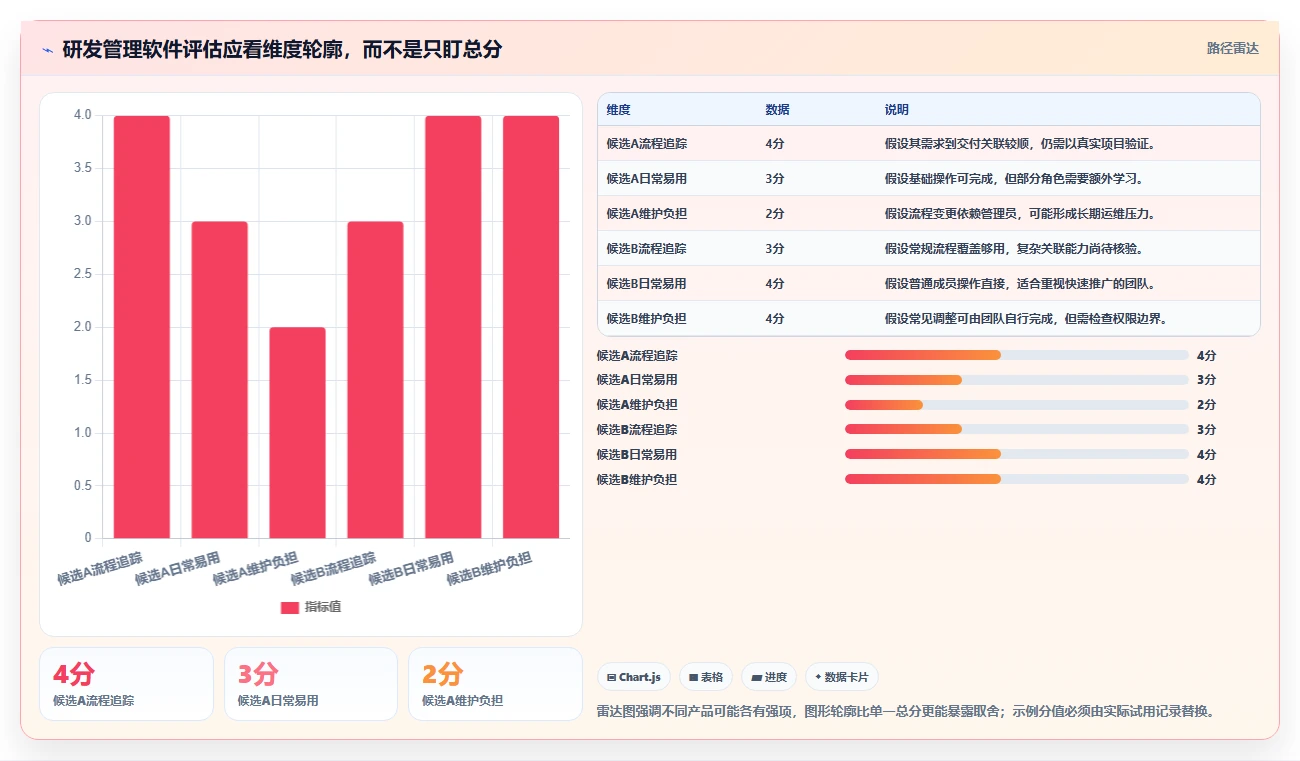Select the 候选A维护负担 table row name
The height and width of the screenshot is (761, 1300).
(646, 214)
